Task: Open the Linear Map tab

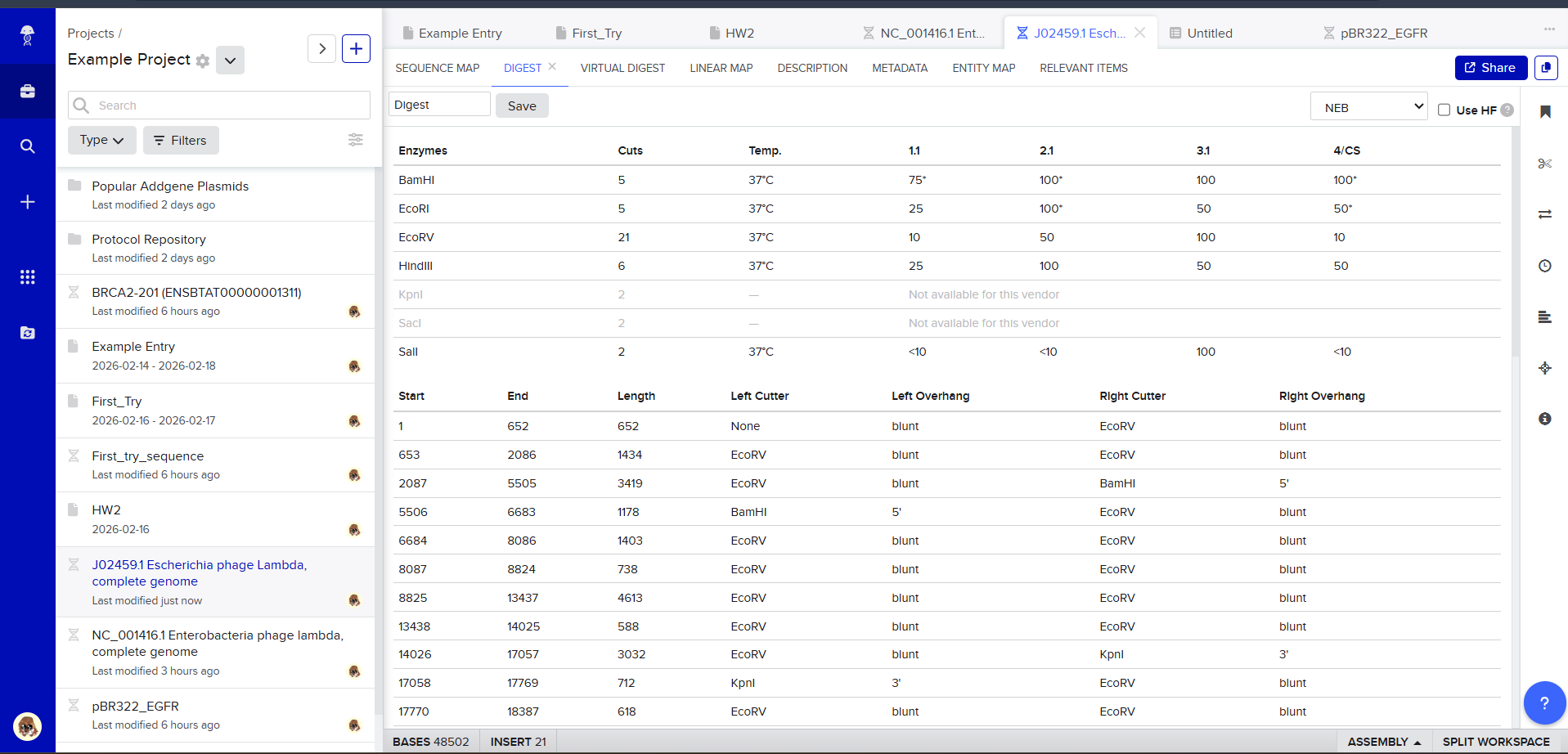Action: (x=721, y=68)
